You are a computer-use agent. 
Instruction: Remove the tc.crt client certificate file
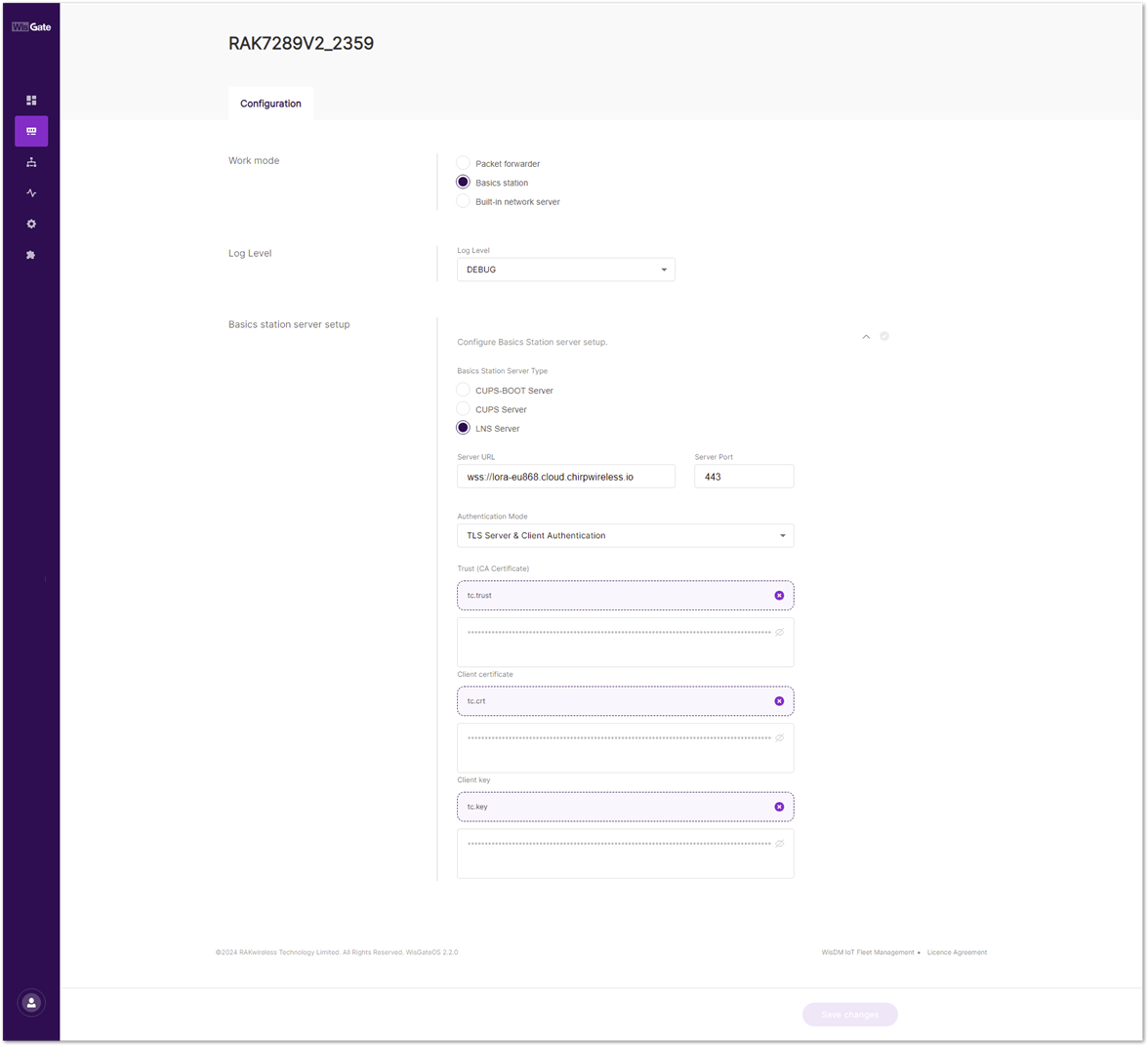[779, 701]
